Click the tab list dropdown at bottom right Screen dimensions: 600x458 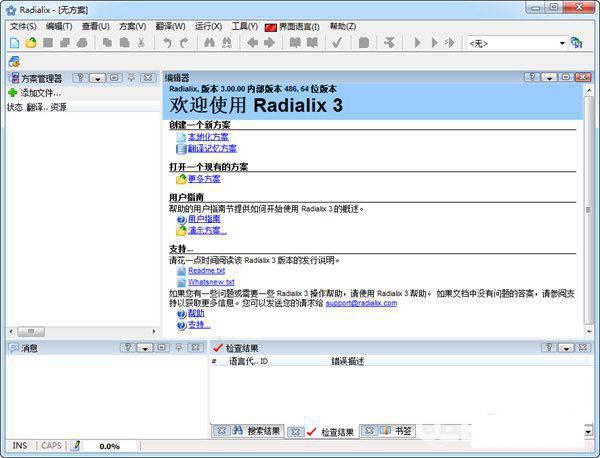tap(588, 431)
